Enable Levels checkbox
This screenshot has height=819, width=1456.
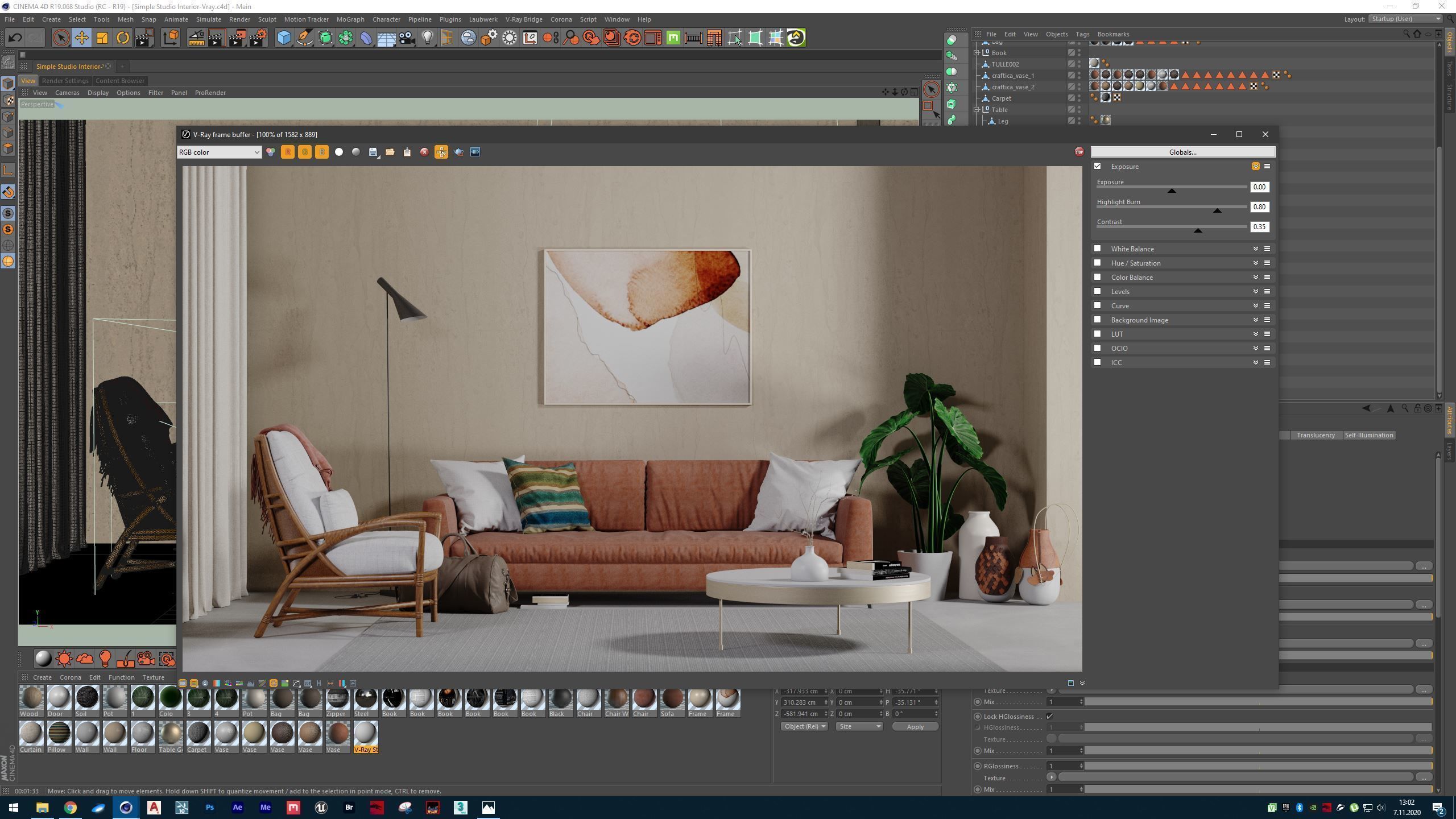pyautogui.click(x=1098, y=291)
